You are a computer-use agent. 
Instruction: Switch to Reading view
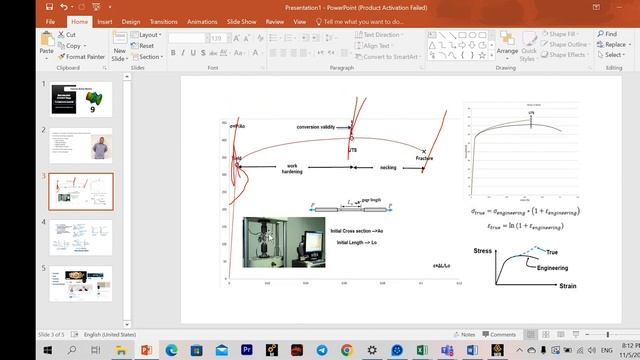point(561,334)
